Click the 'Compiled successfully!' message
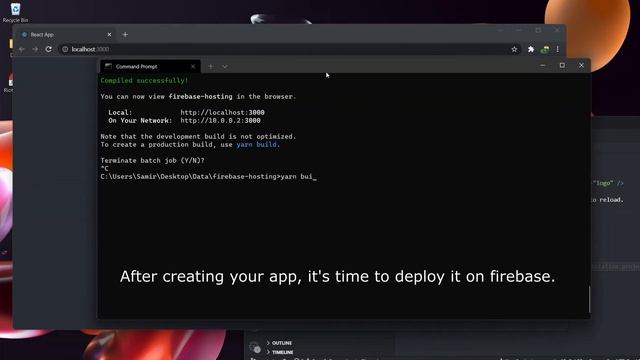The width and height of the screenshot is (640, 360). pos(144,80)
